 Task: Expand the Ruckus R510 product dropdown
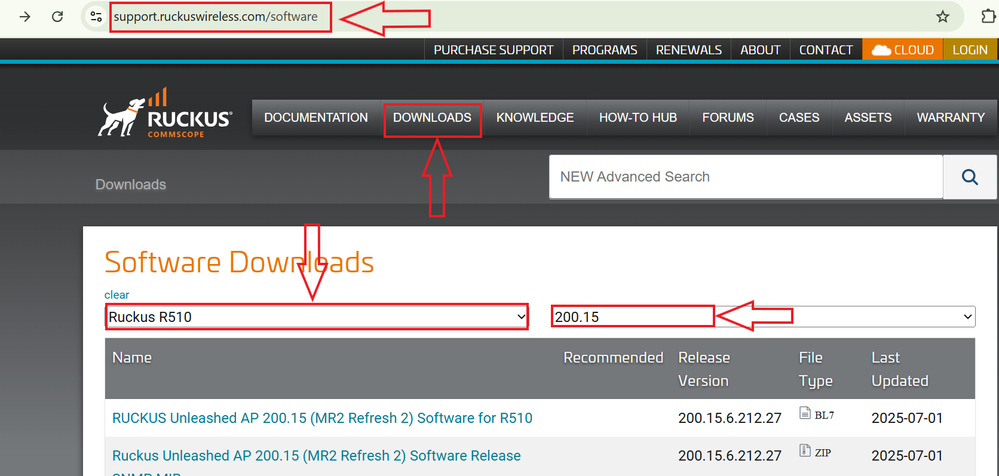(x=316, y=317)
